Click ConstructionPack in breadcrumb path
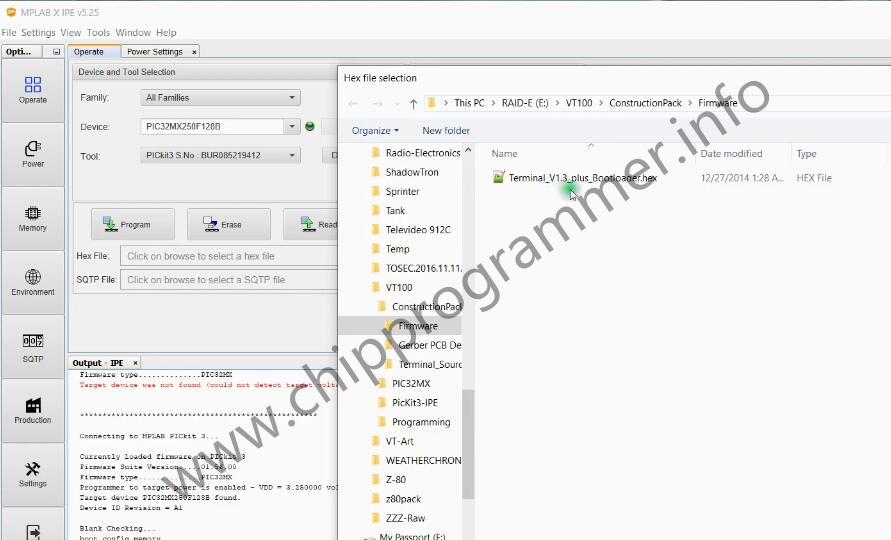The image size is (891, 540). (645, 103)
